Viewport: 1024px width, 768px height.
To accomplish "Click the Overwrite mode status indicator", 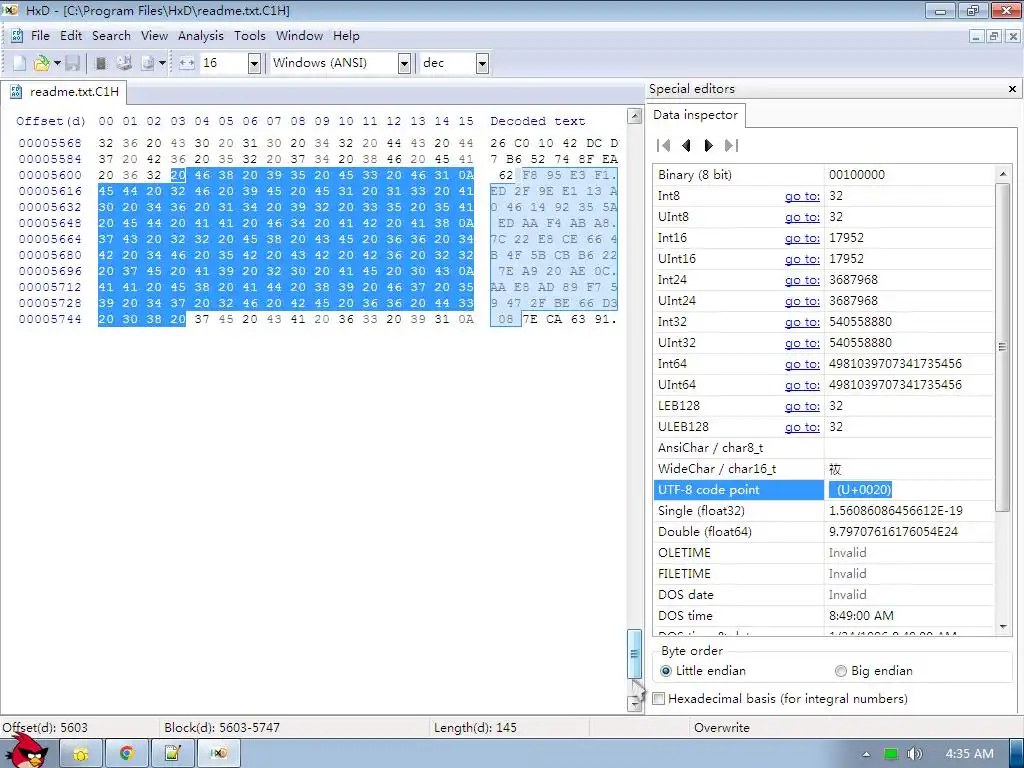I will point(722,728).
